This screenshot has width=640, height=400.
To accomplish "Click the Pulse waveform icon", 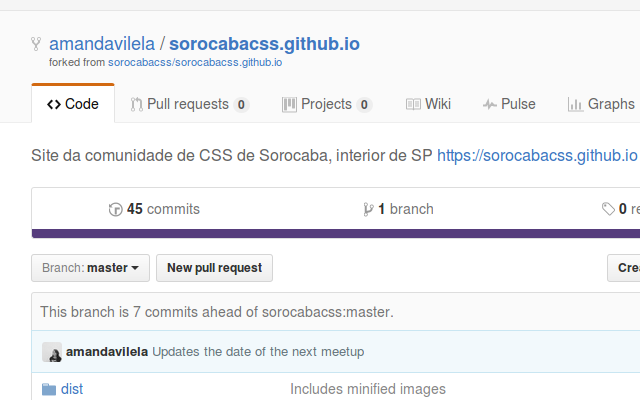I will [x=489, y=105].
